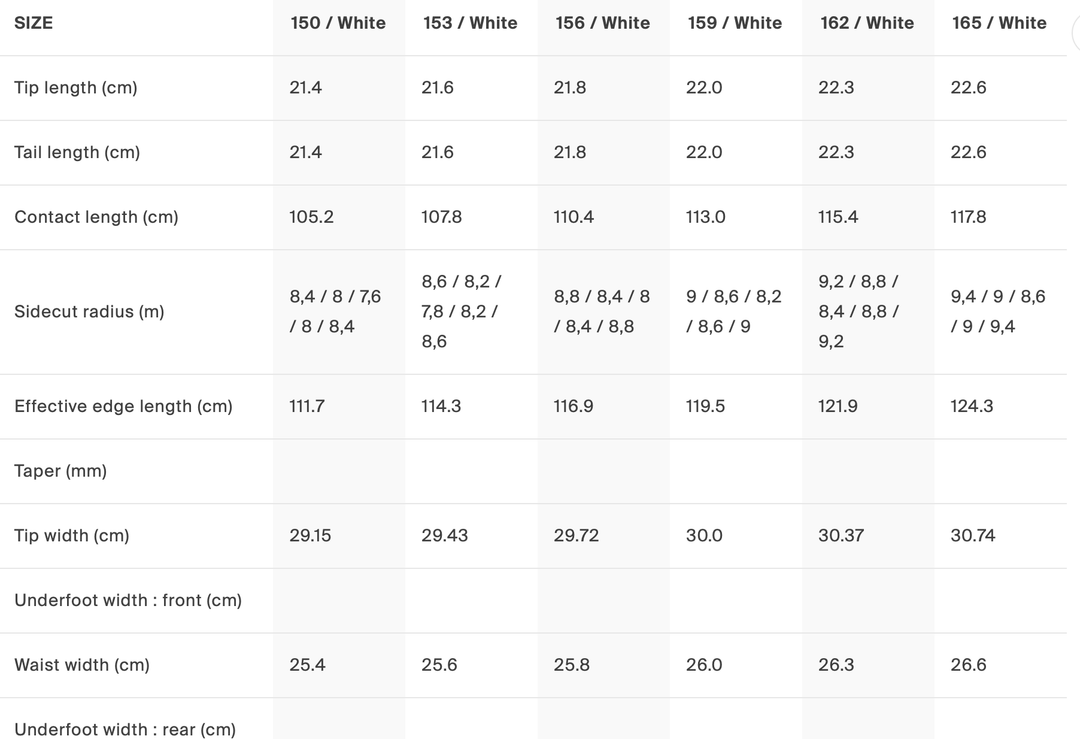
Task: Select the Effective edge length (cm) label
Action: [x=123, y=406]
